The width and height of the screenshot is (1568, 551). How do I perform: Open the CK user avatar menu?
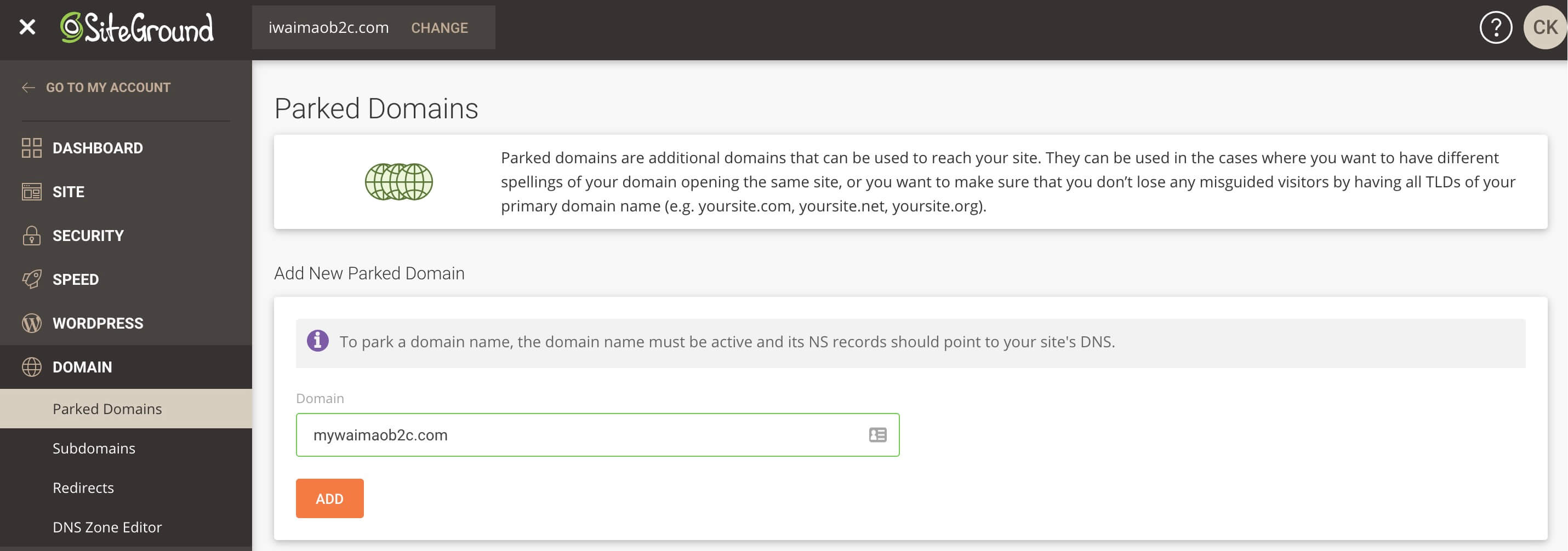click(1544, 27)
